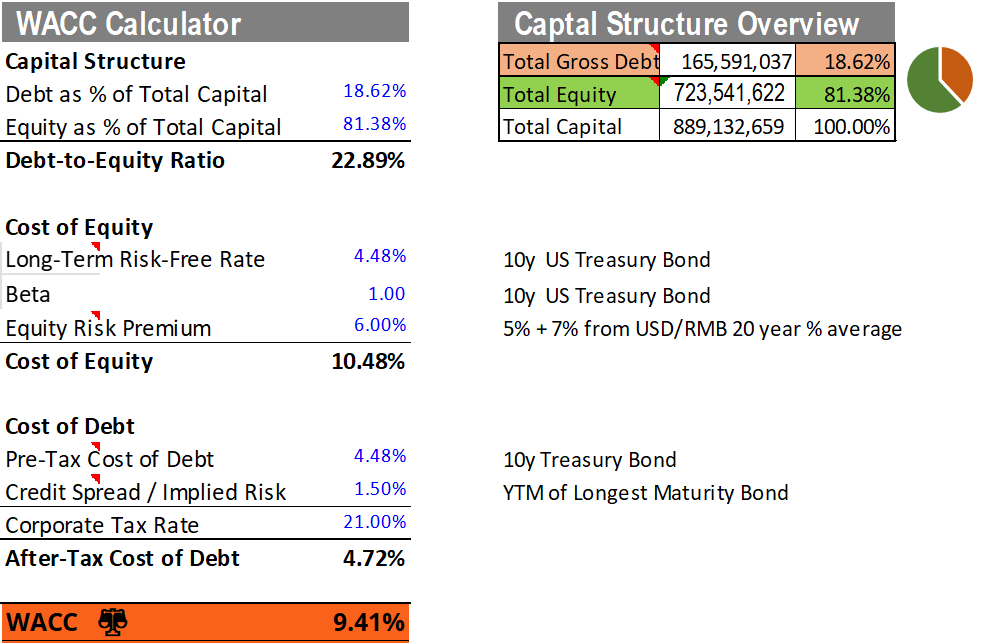Click the 'YTM of Longest Maturity Bond' note
The image size is (997, 644).
click(x=646, y=492)
